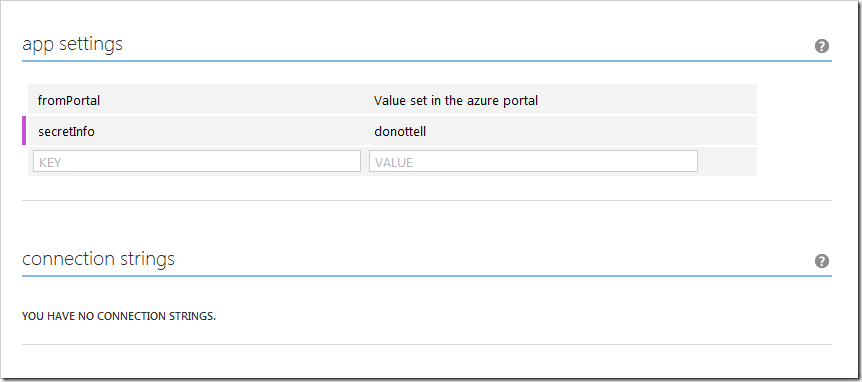Screen dimensions: 862x382
Task: Click the purple marker beside secretInfo
Action: click(x=24, y=131)
